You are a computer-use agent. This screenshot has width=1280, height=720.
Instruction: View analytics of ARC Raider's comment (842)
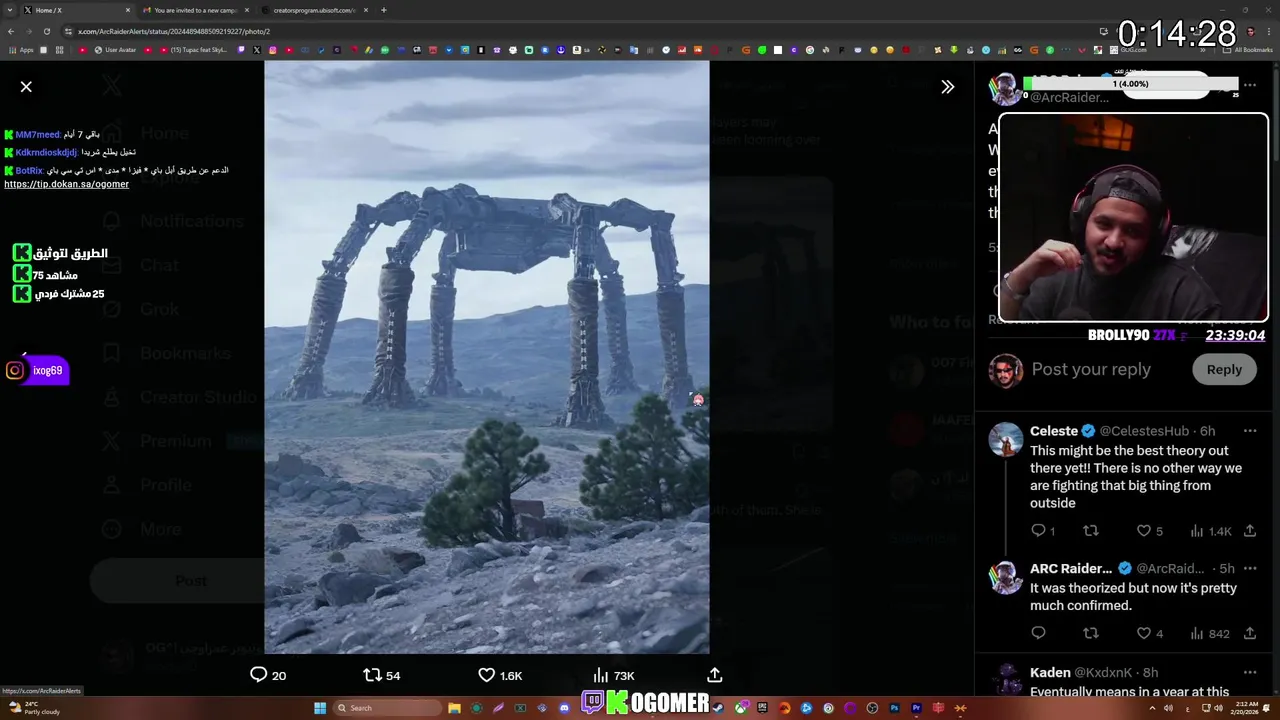coord(1210,633)
